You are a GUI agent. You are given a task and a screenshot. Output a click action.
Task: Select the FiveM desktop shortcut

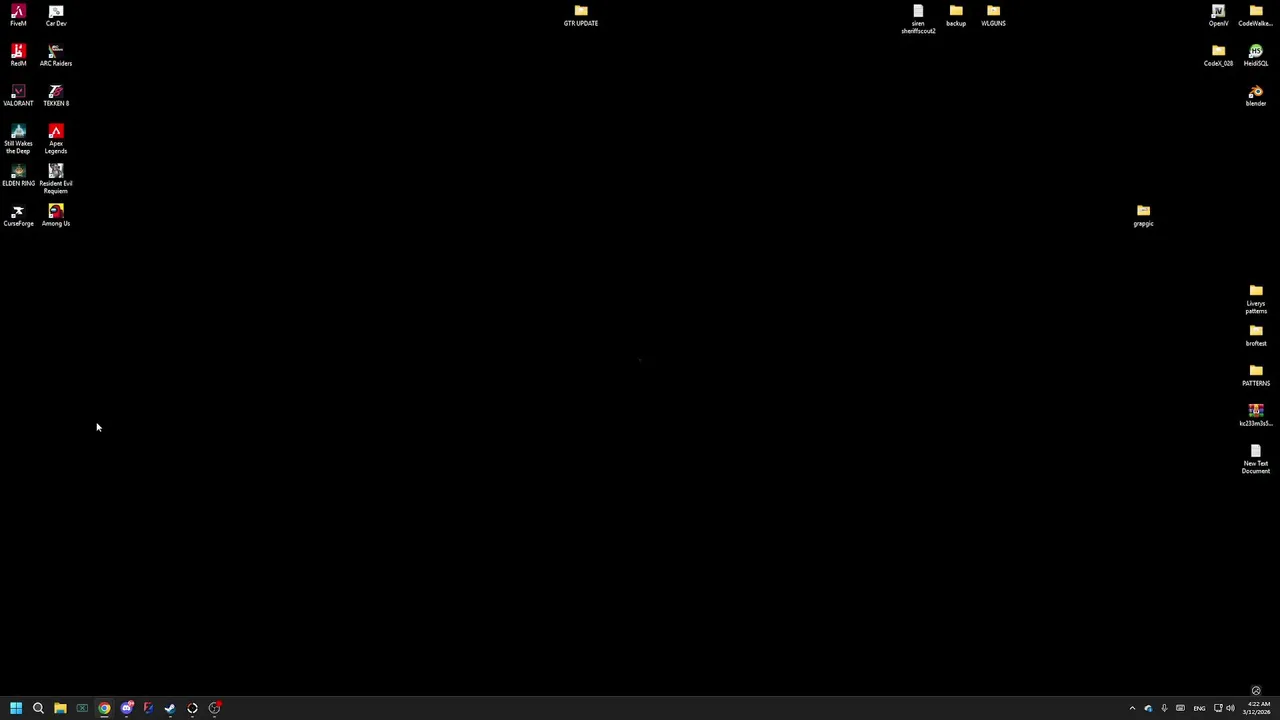pyautogui.click(x=18, y=15)
